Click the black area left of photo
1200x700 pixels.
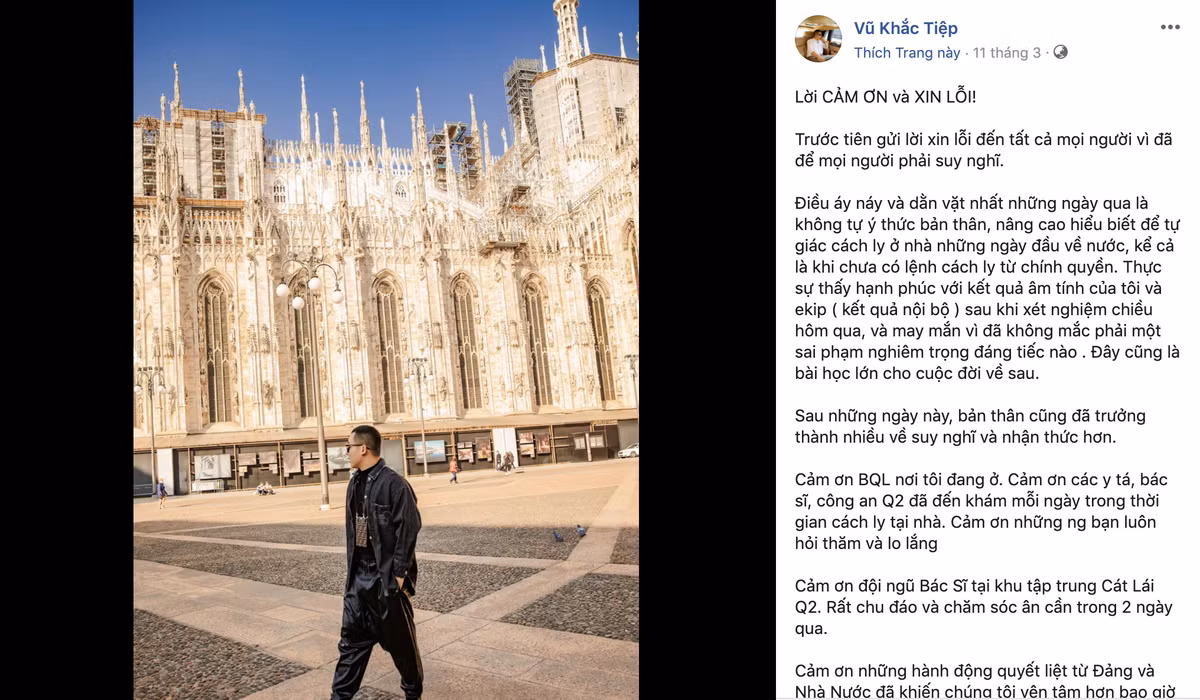click(x=67, y=350)
